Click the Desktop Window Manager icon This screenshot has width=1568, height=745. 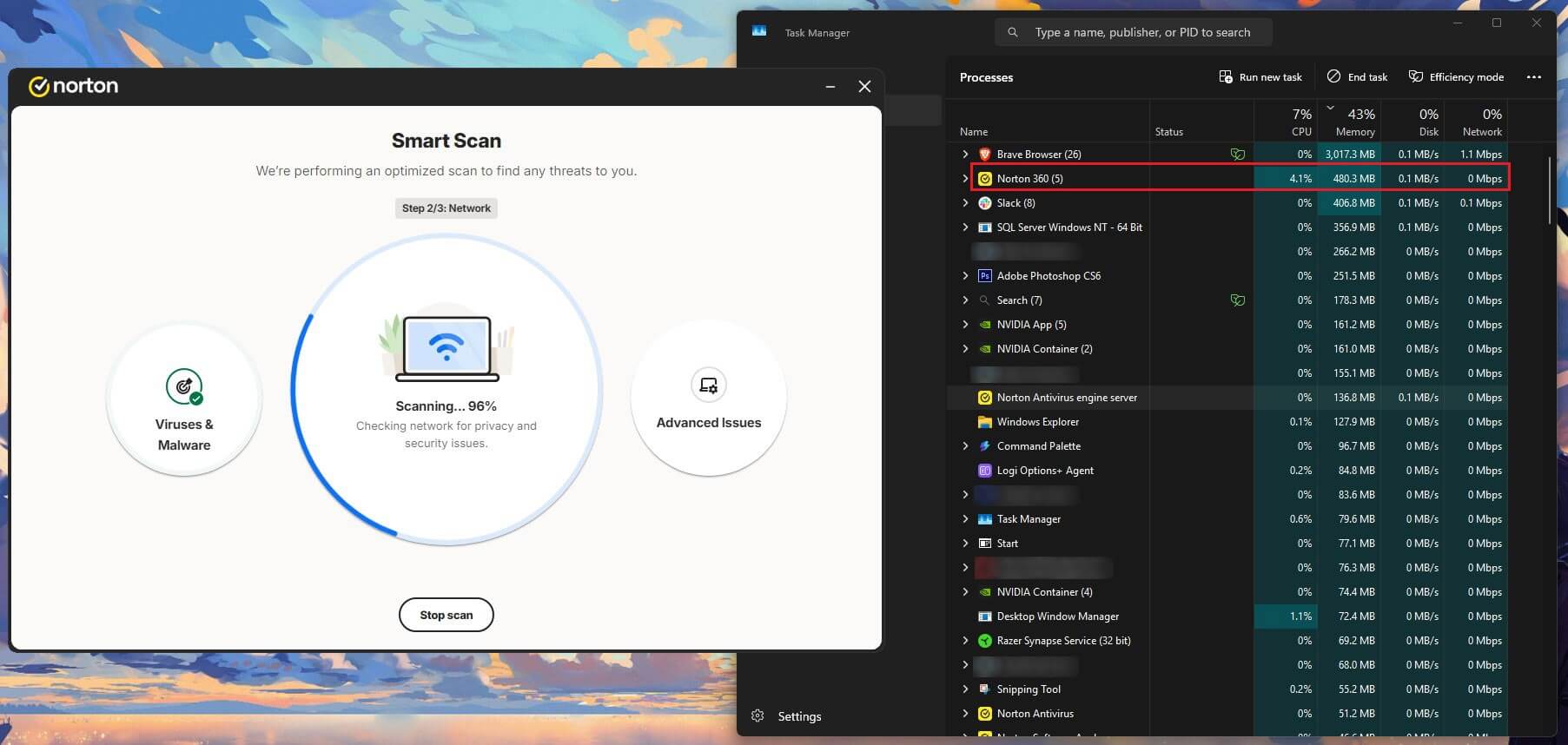click(985, 616)
